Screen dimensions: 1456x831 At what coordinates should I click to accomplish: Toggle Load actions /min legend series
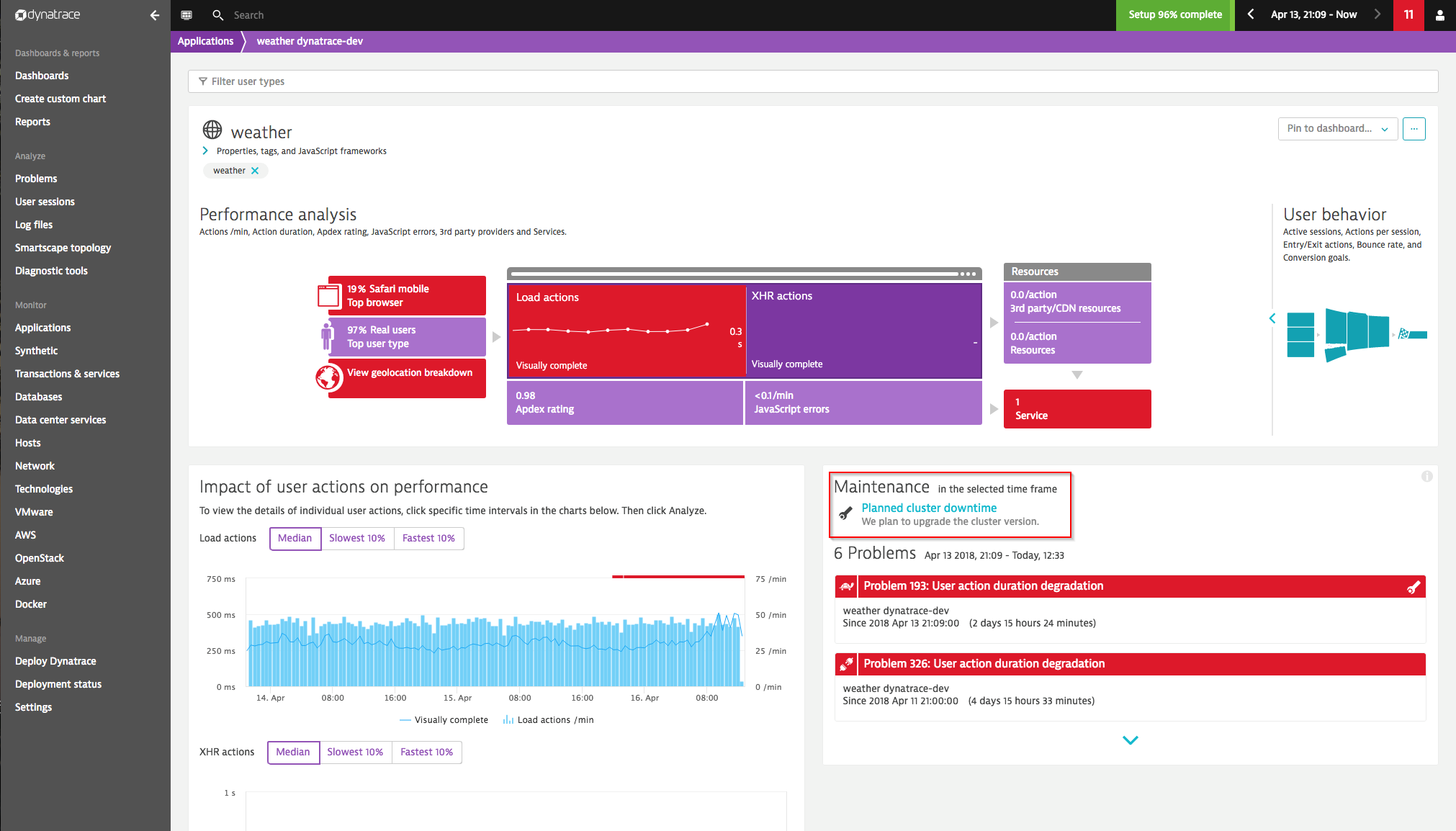pos(548,720)
